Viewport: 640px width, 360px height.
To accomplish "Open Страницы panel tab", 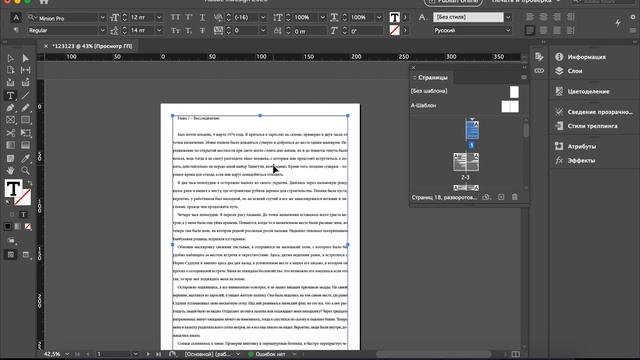I will pos(432,78).
